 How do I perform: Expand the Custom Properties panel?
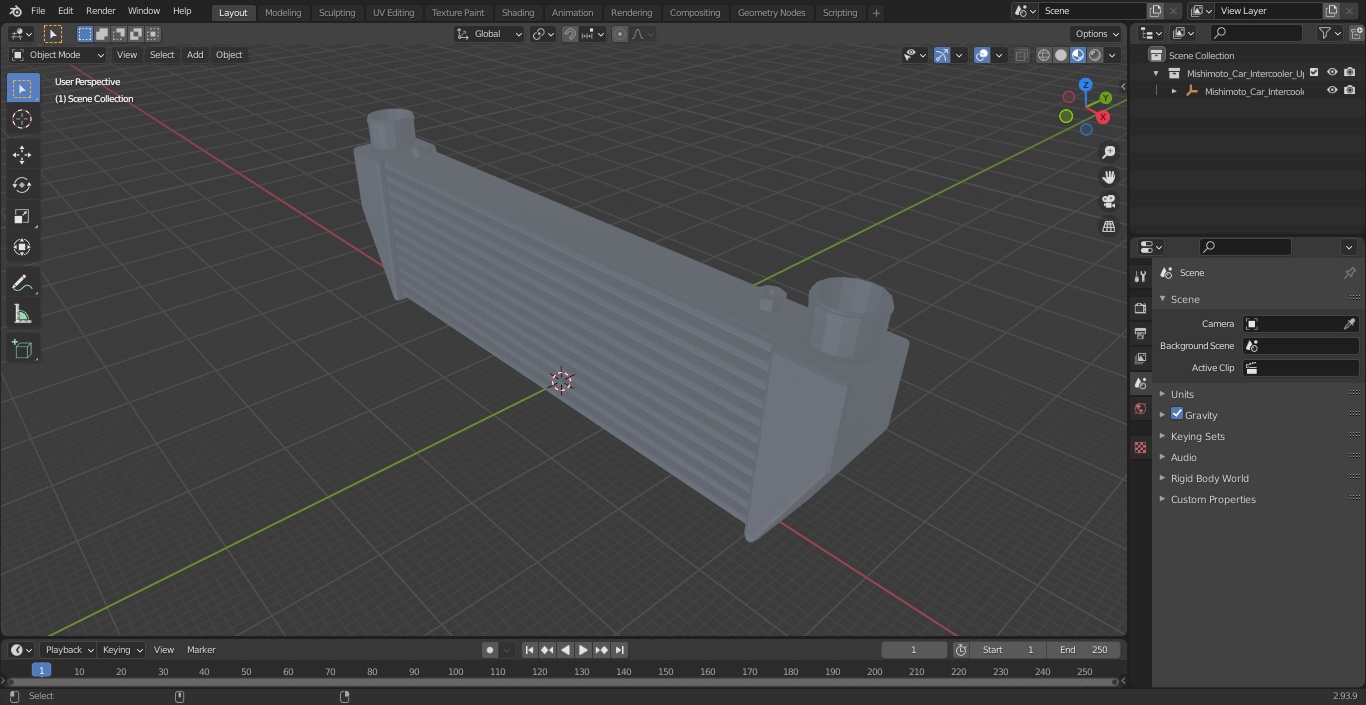point(1213,499)
